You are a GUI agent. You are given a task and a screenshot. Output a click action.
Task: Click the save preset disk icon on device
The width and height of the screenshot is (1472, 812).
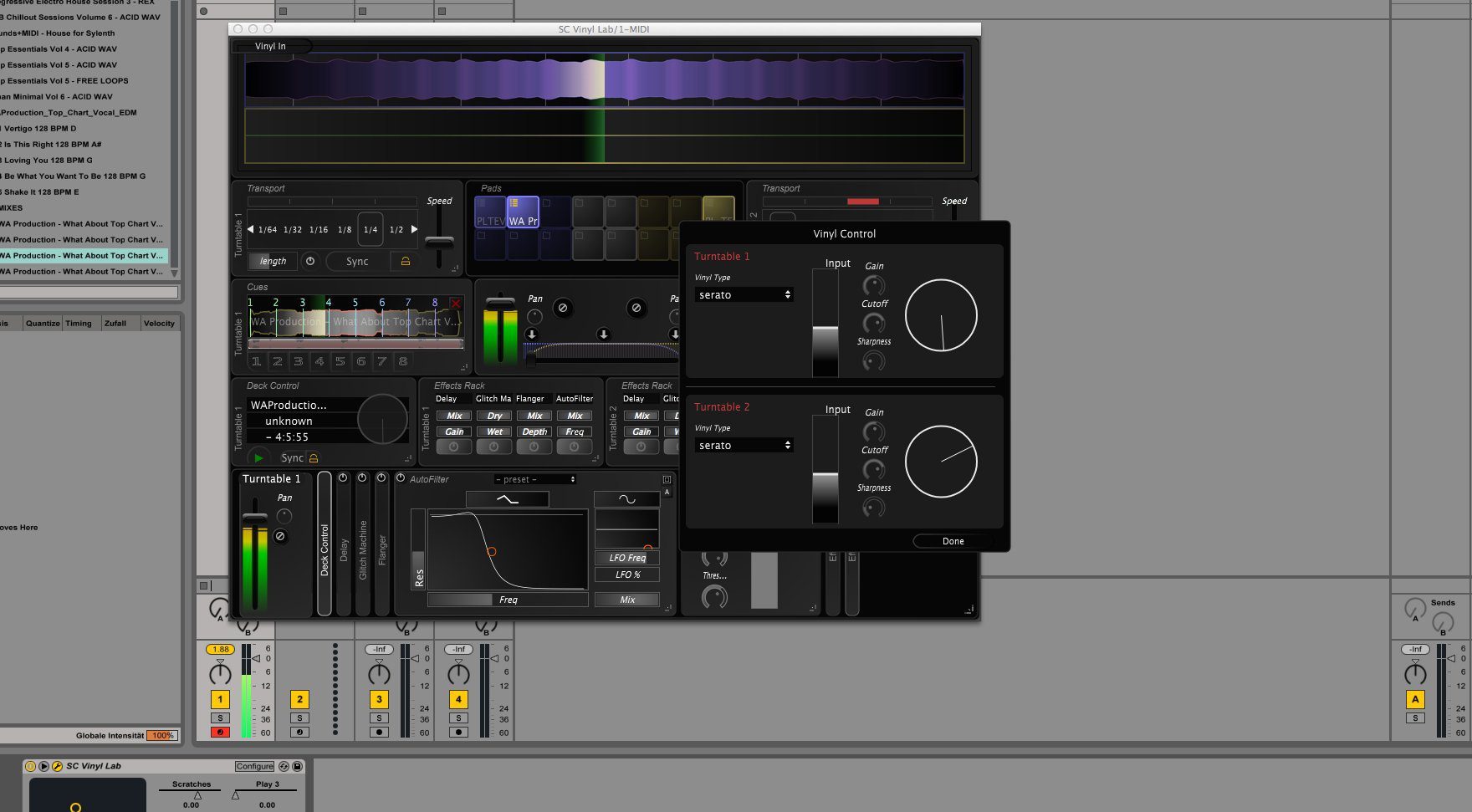coord(297,766)
